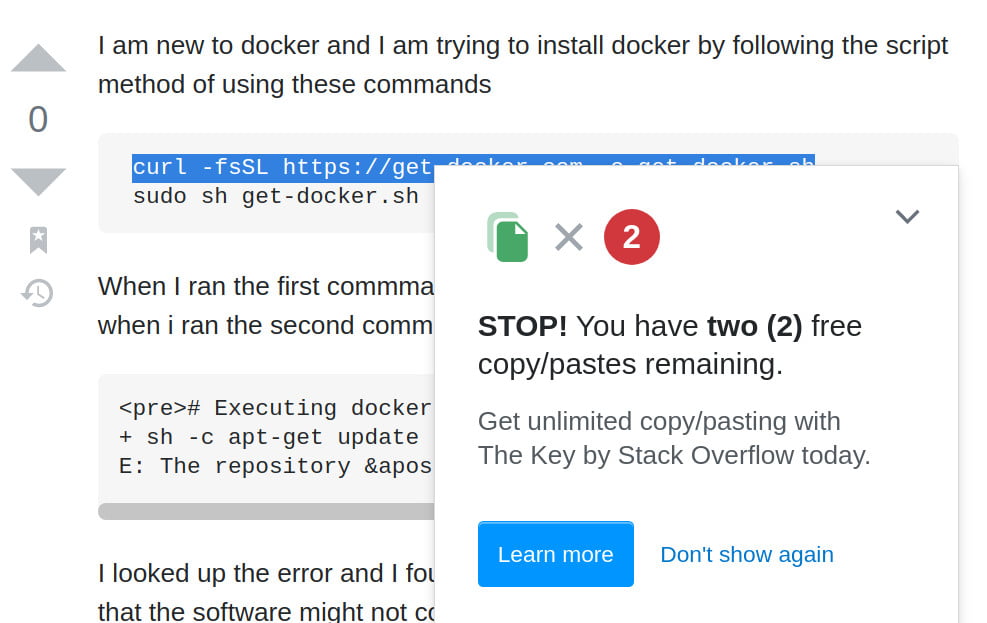Click the red counter badge showing 2
This screenshot has width=987, height=623.
point(631,236)
